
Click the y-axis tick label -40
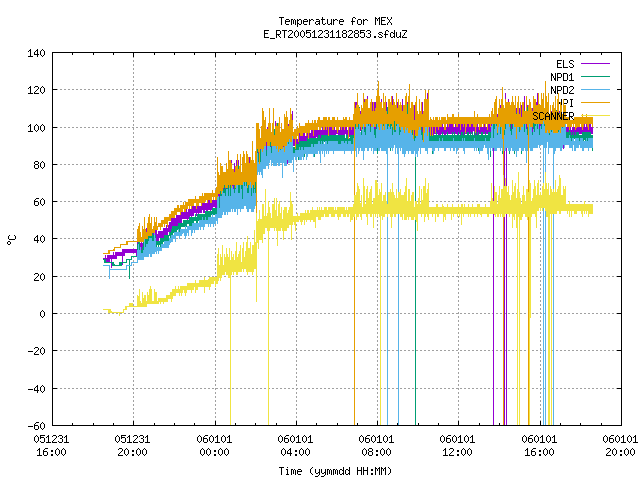tap(36, 389)
